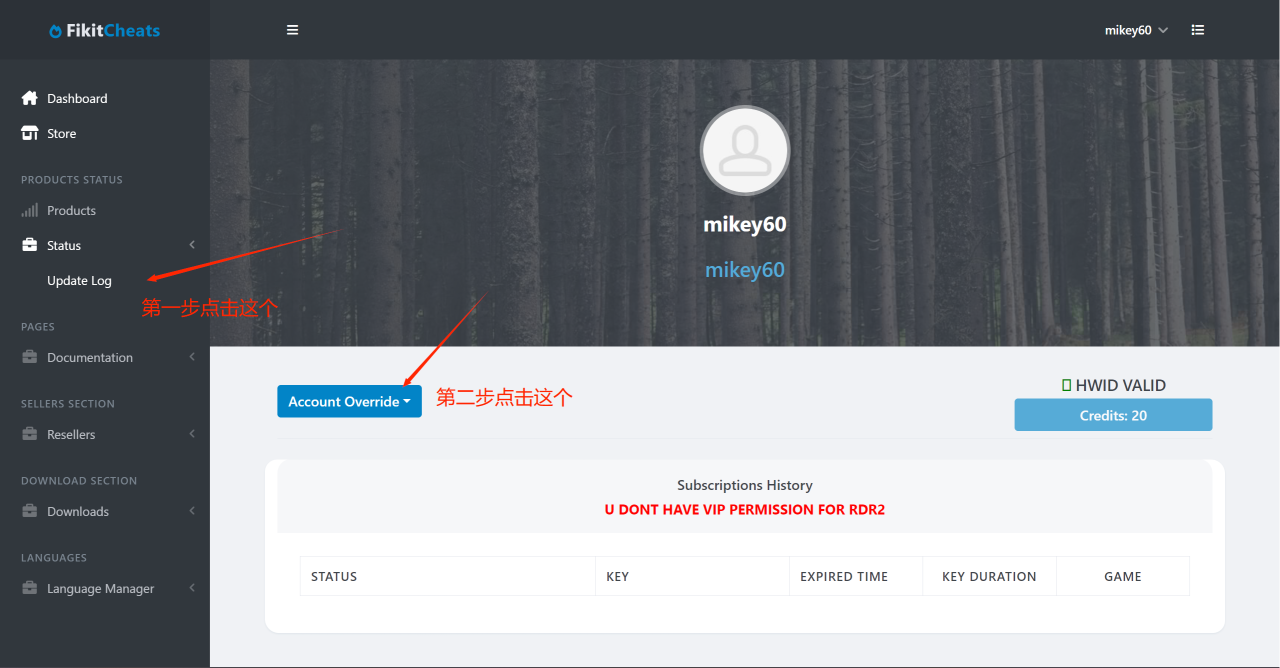Expand the Language Manager chevron
Image resolution: width=1280 pixels, height=668 pixels.
191,588
